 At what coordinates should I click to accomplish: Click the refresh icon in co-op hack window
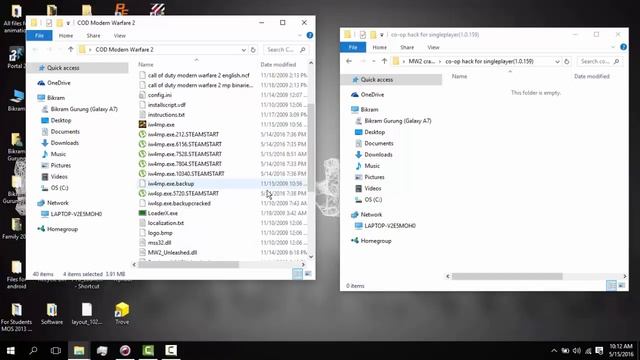[567, 62]
